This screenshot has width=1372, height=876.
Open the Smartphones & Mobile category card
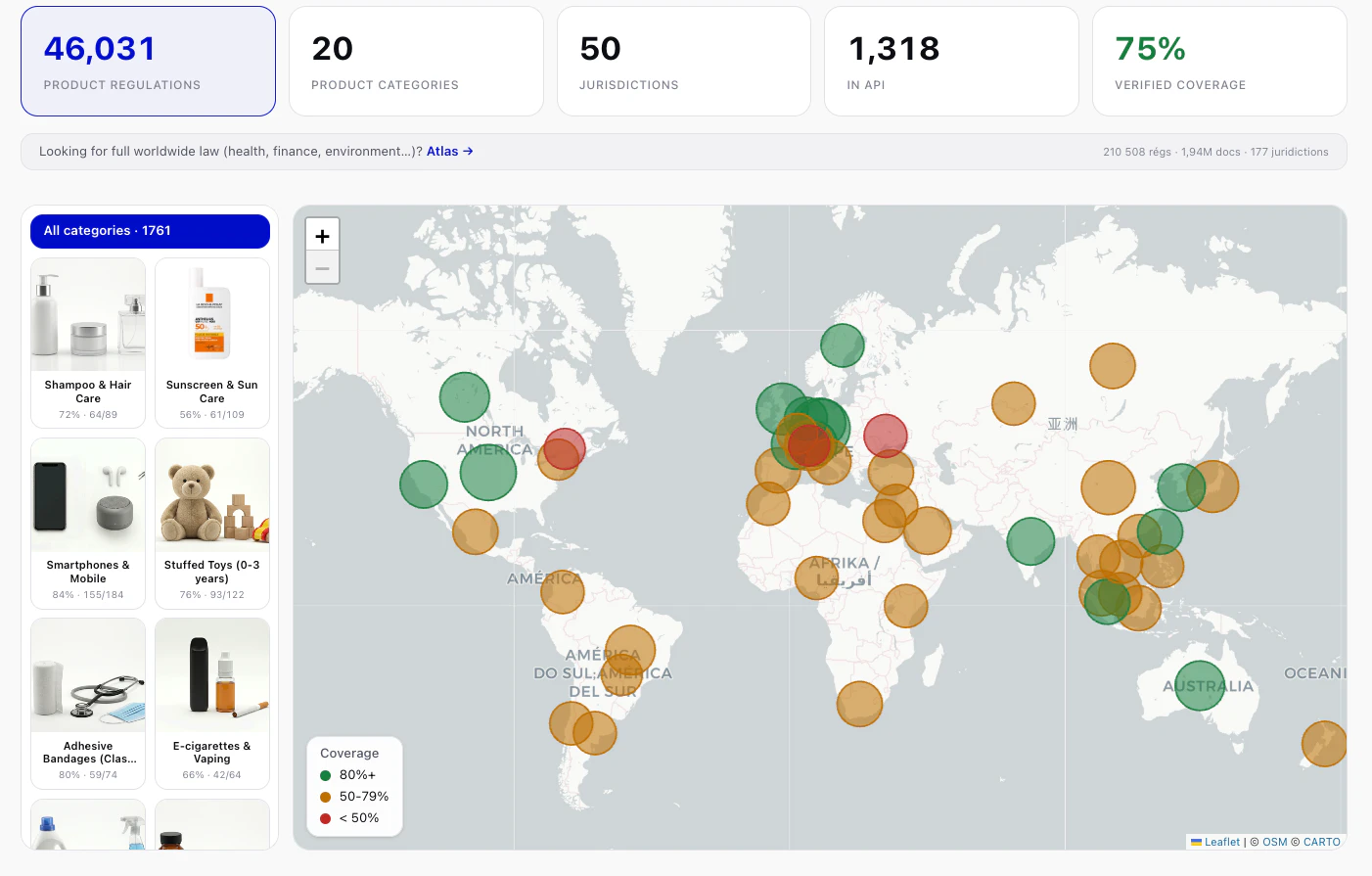tap(88, 523)
